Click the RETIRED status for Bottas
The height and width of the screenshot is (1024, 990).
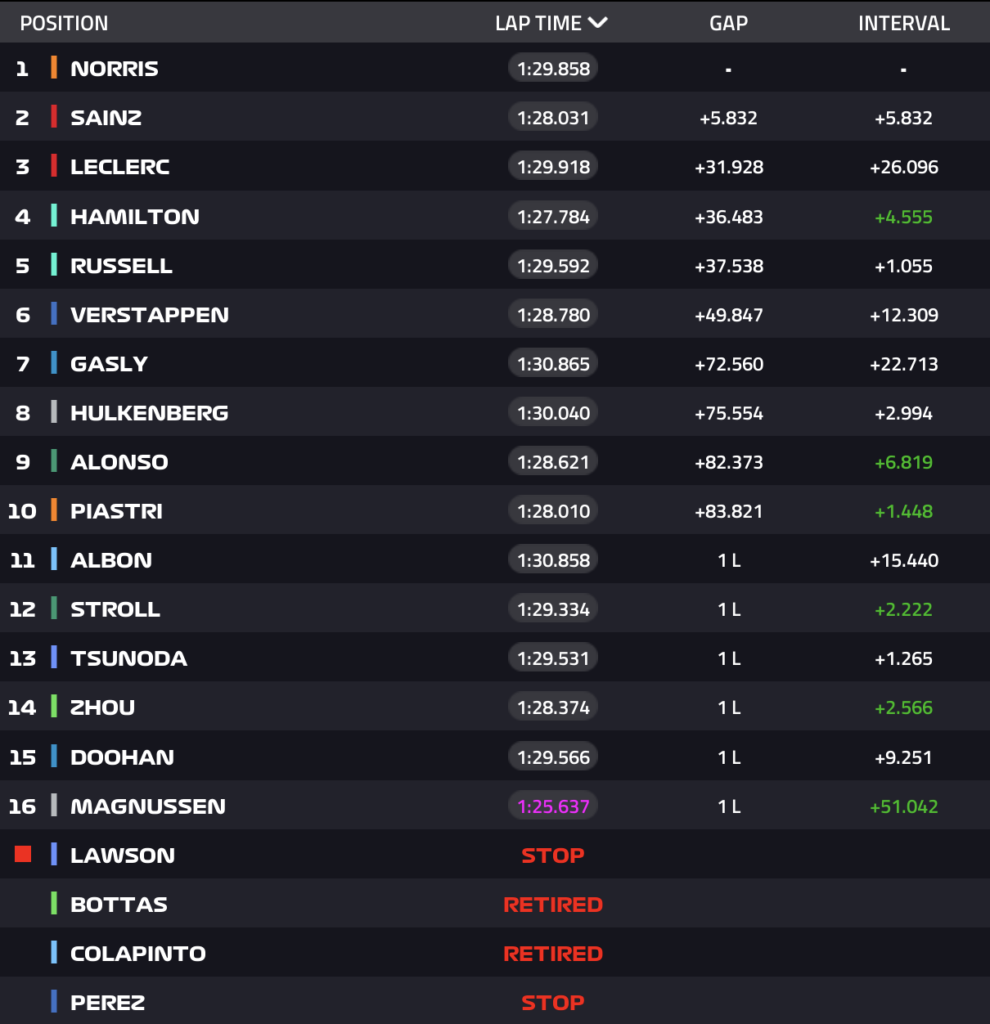point(553,904)
